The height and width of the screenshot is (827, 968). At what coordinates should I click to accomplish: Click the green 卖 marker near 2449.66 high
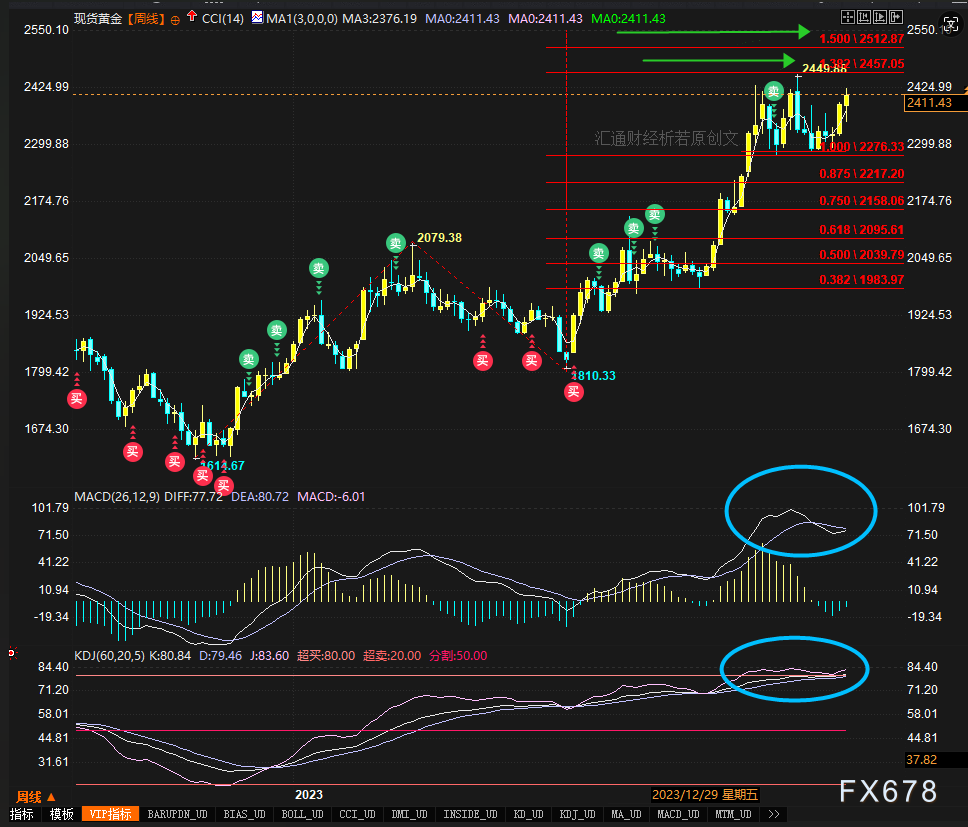(773, 91)
